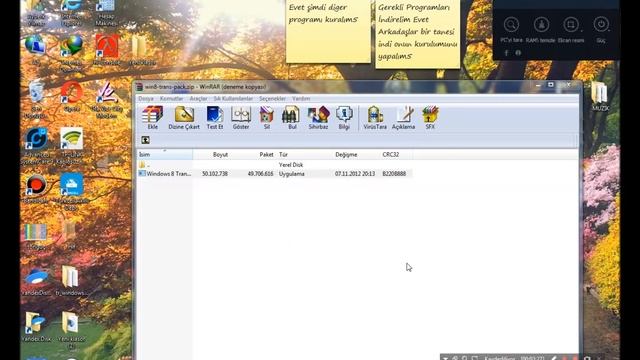Open the Yandex.Disk folder shortcut
Screen dimensions: 640x360
(36, 326)
